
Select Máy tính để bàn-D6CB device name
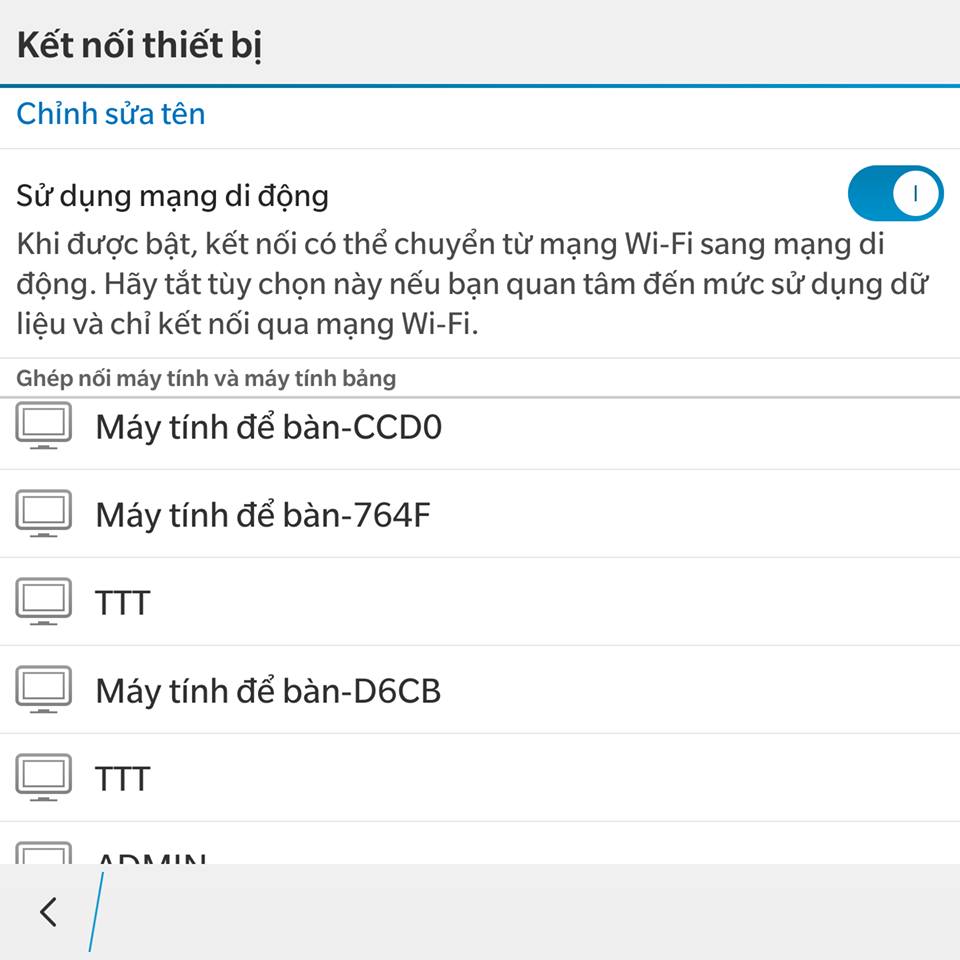click(x=268, y=691)
